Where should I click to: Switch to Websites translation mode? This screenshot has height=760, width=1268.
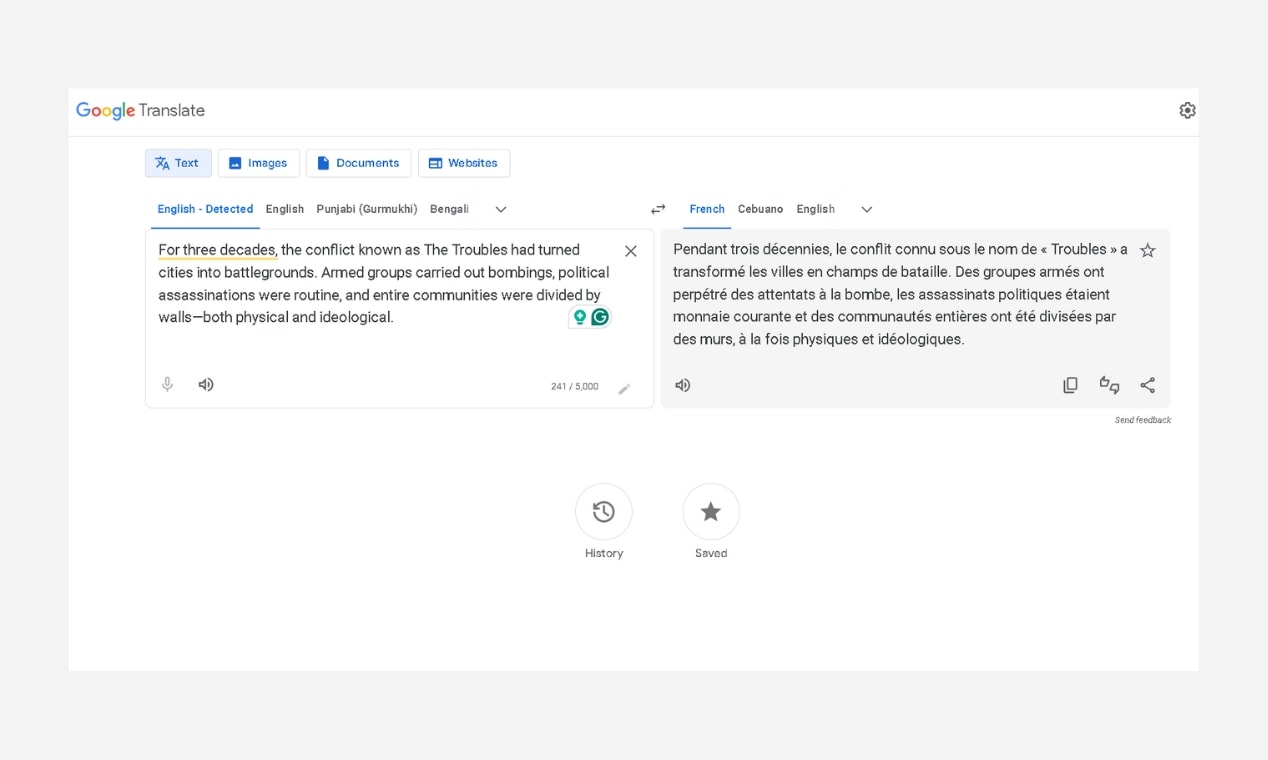pos(464,163)
